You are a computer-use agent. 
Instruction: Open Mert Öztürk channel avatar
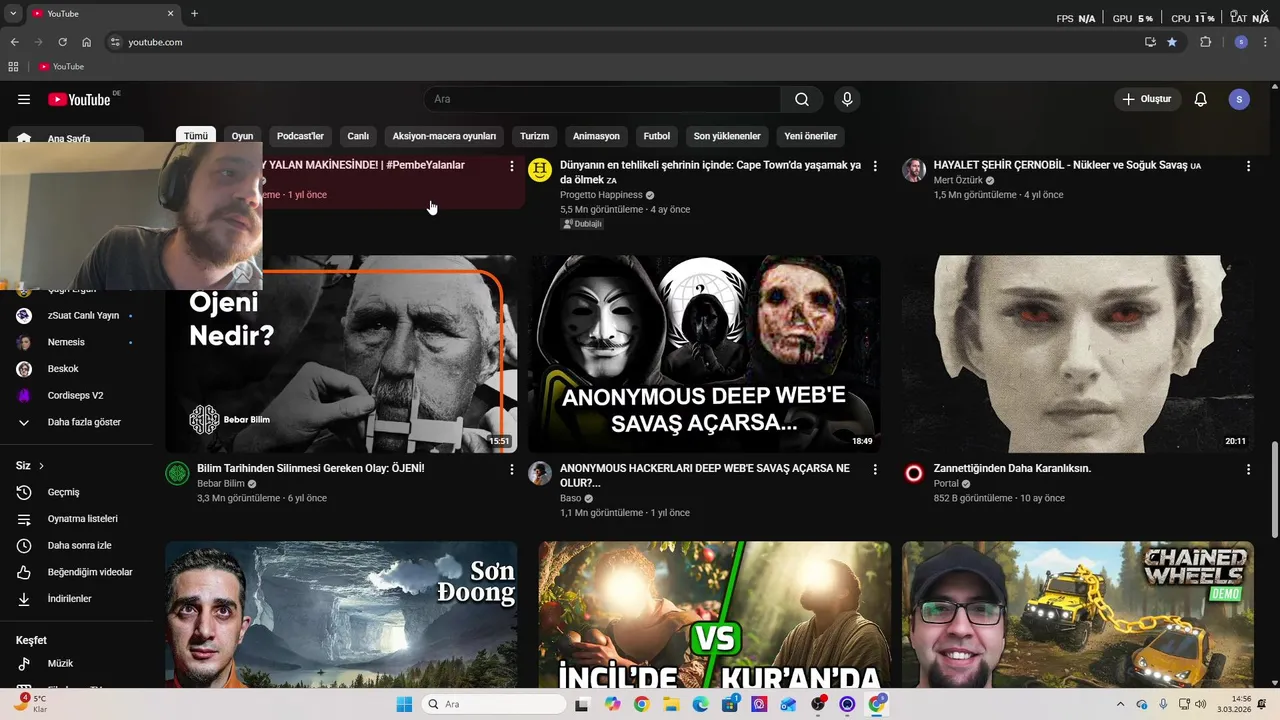[914, 170]
